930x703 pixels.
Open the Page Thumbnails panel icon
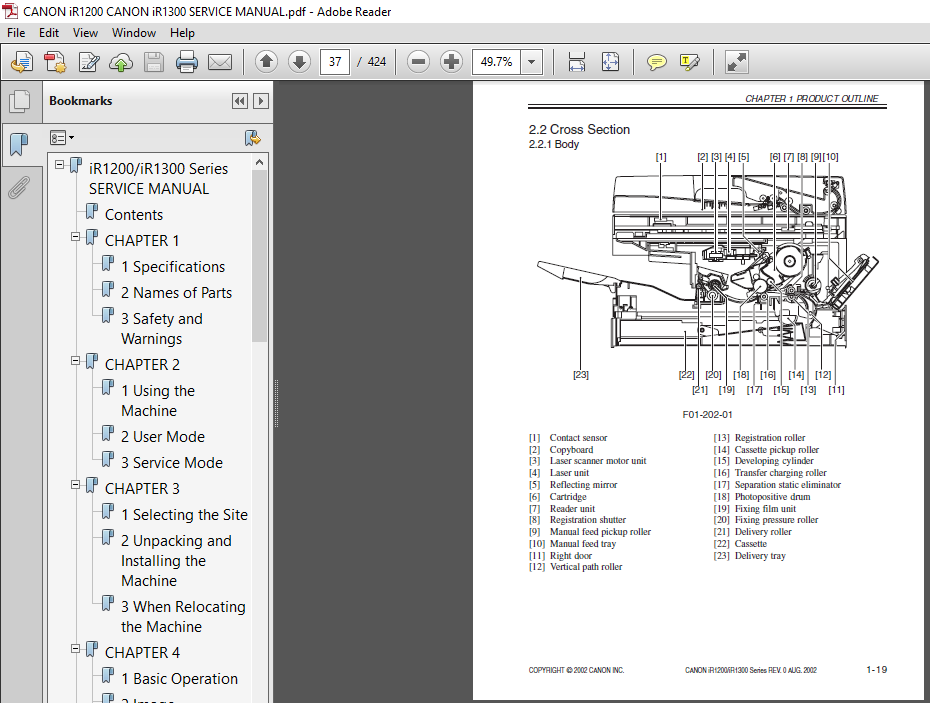(x=20, y=101)
